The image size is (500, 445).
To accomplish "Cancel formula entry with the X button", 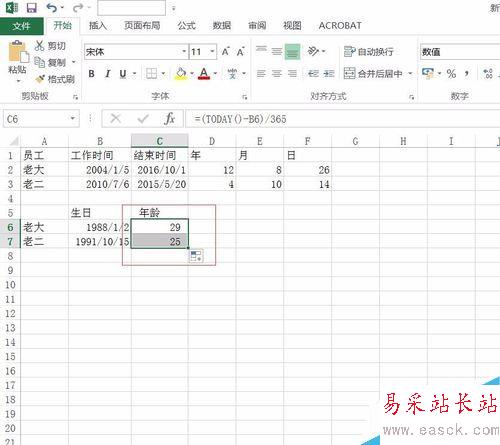I will [116, 118].
